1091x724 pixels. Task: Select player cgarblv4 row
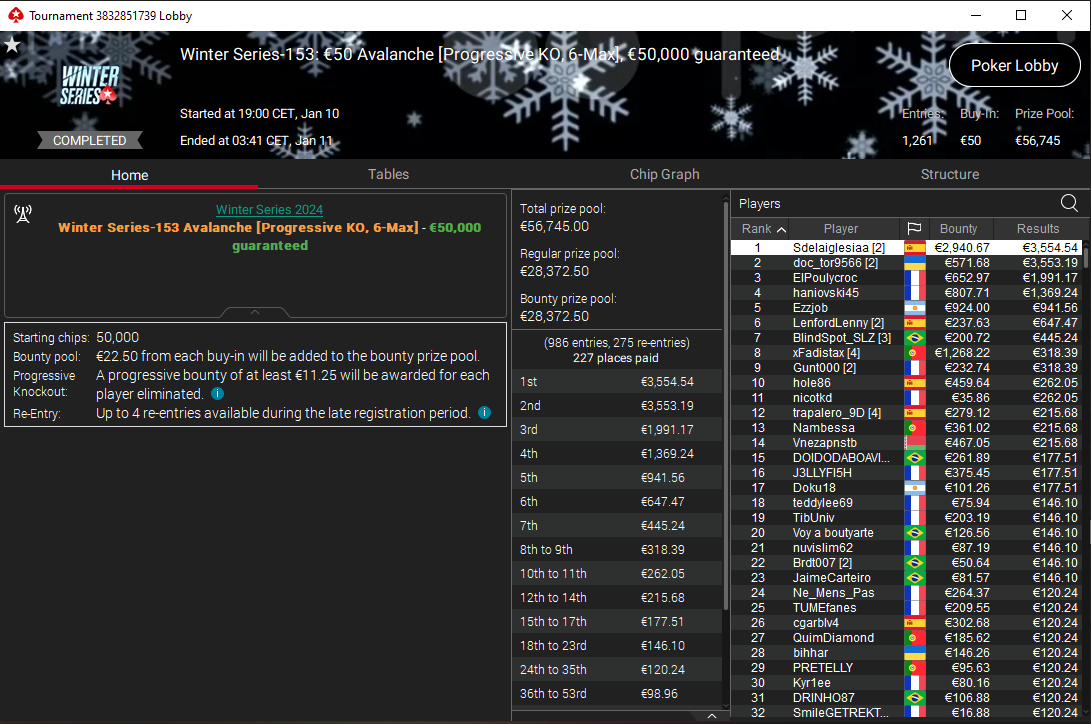point(907,622)
